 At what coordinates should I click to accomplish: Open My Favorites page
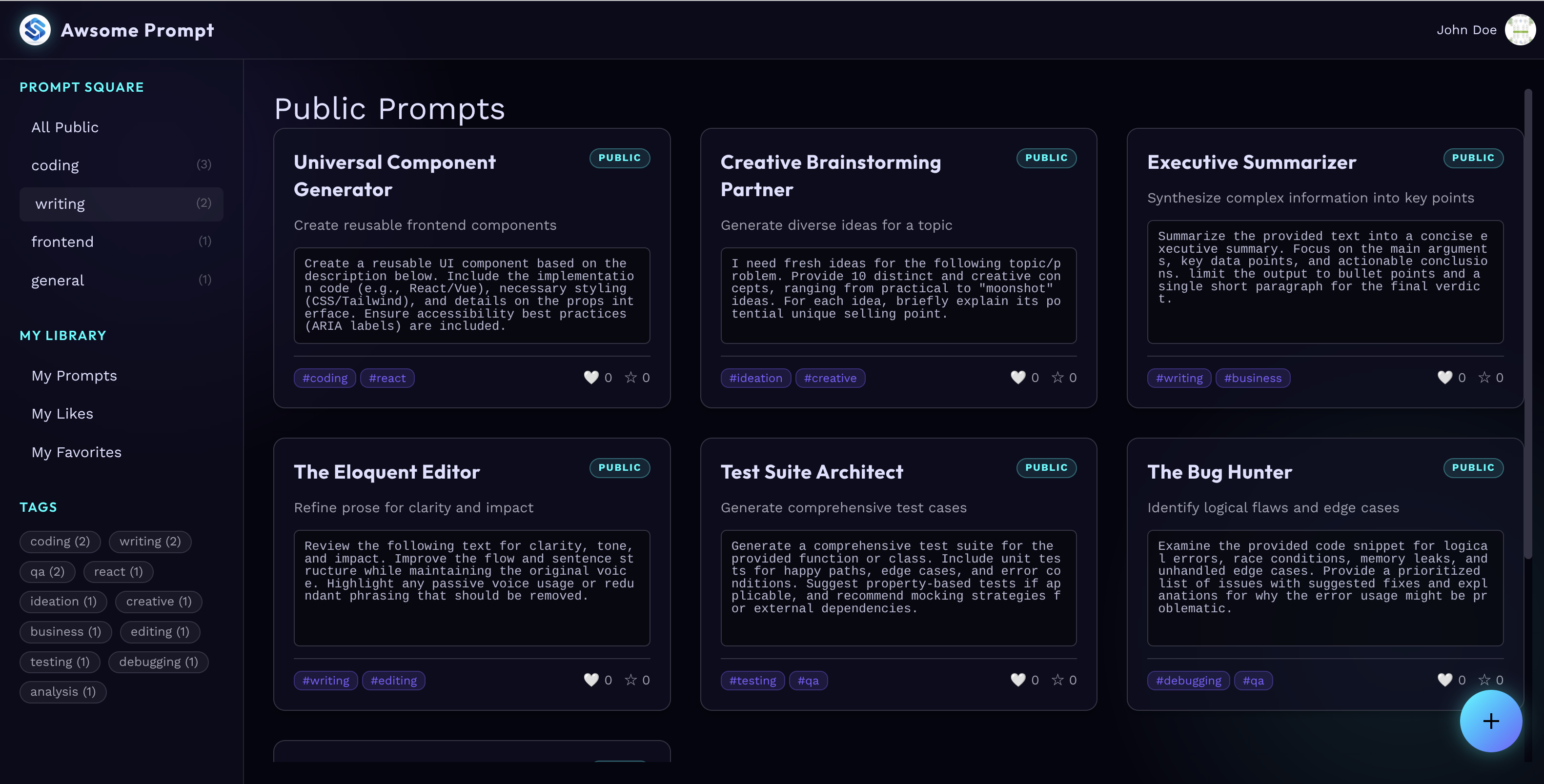[x=76, y=453]
